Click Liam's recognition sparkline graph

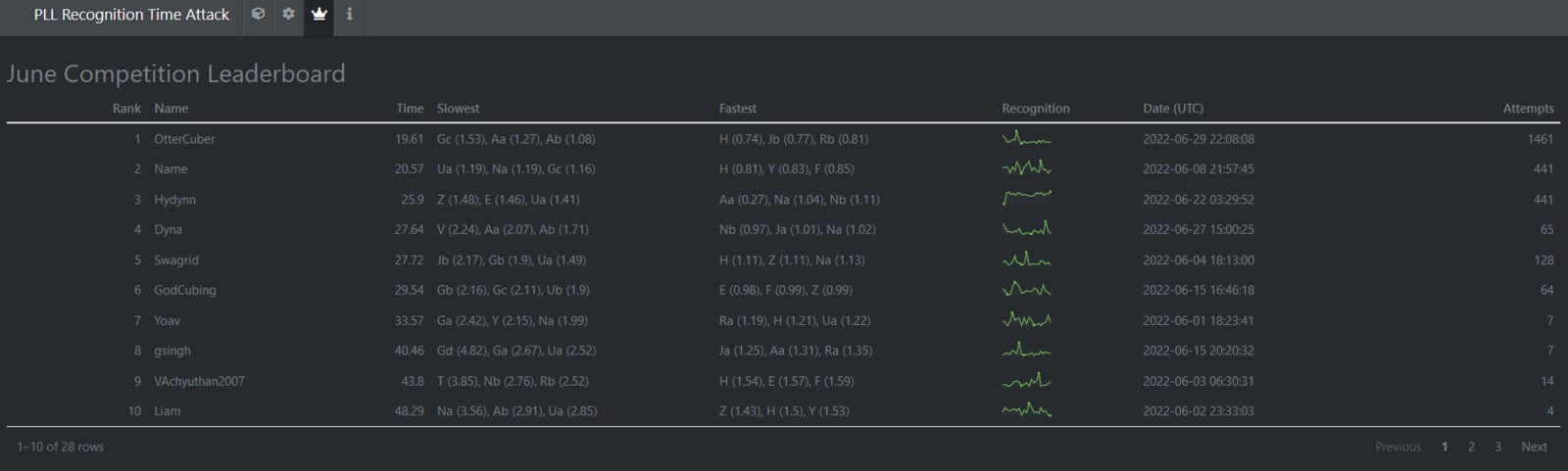(x=1026, y=410)
